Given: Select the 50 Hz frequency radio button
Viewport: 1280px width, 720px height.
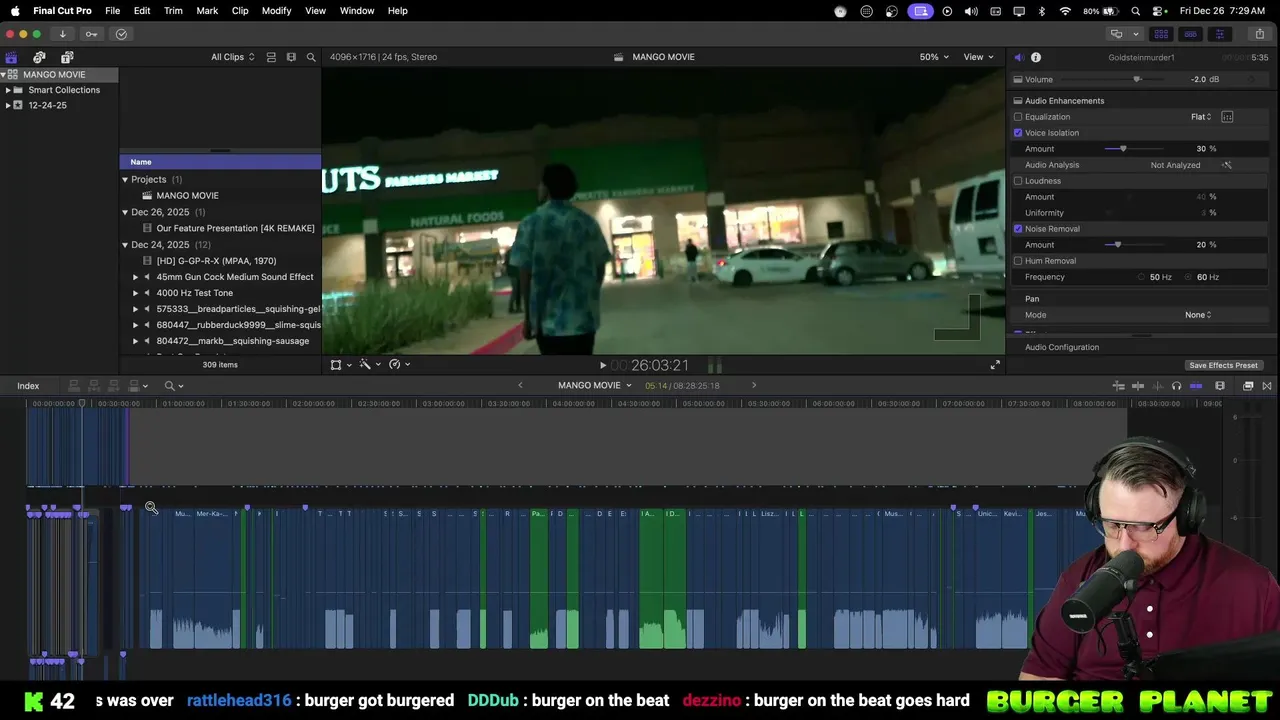Looking at the screenshot, I should tap(1142, 277).
